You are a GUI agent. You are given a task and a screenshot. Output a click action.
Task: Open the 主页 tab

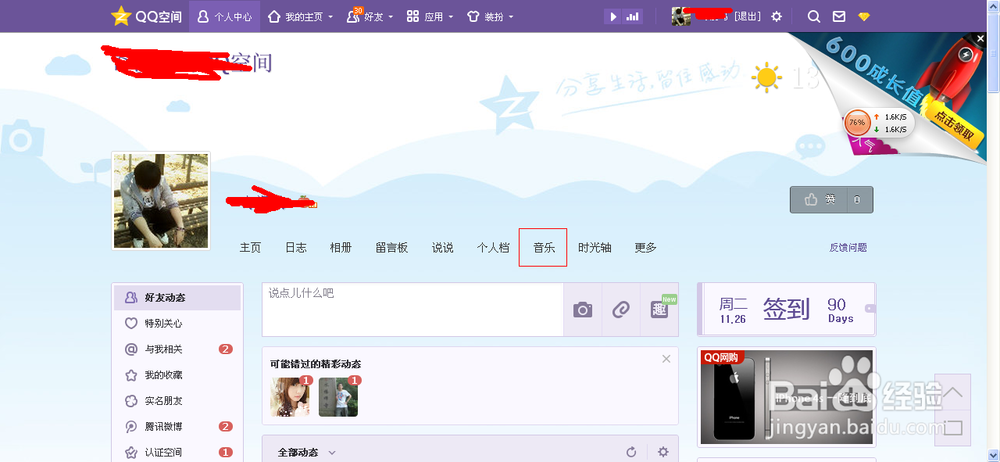250,248
